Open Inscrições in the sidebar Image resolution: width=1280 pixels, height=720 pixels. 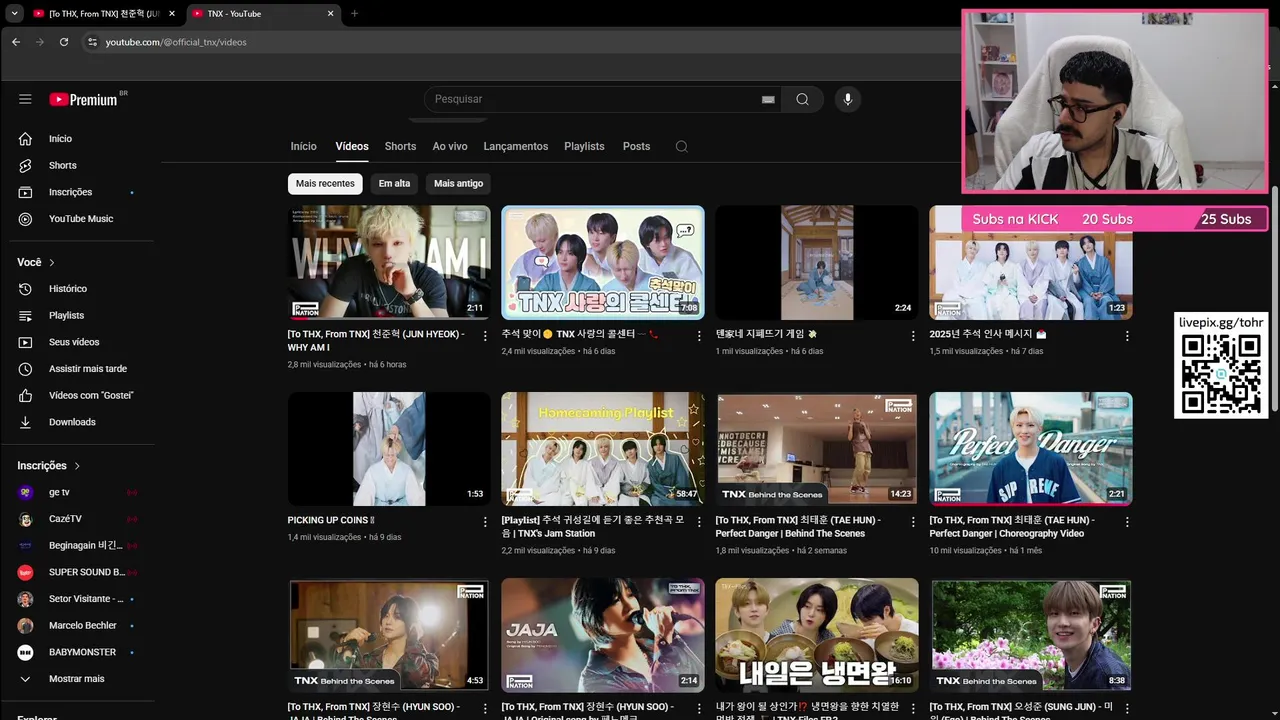83,192
